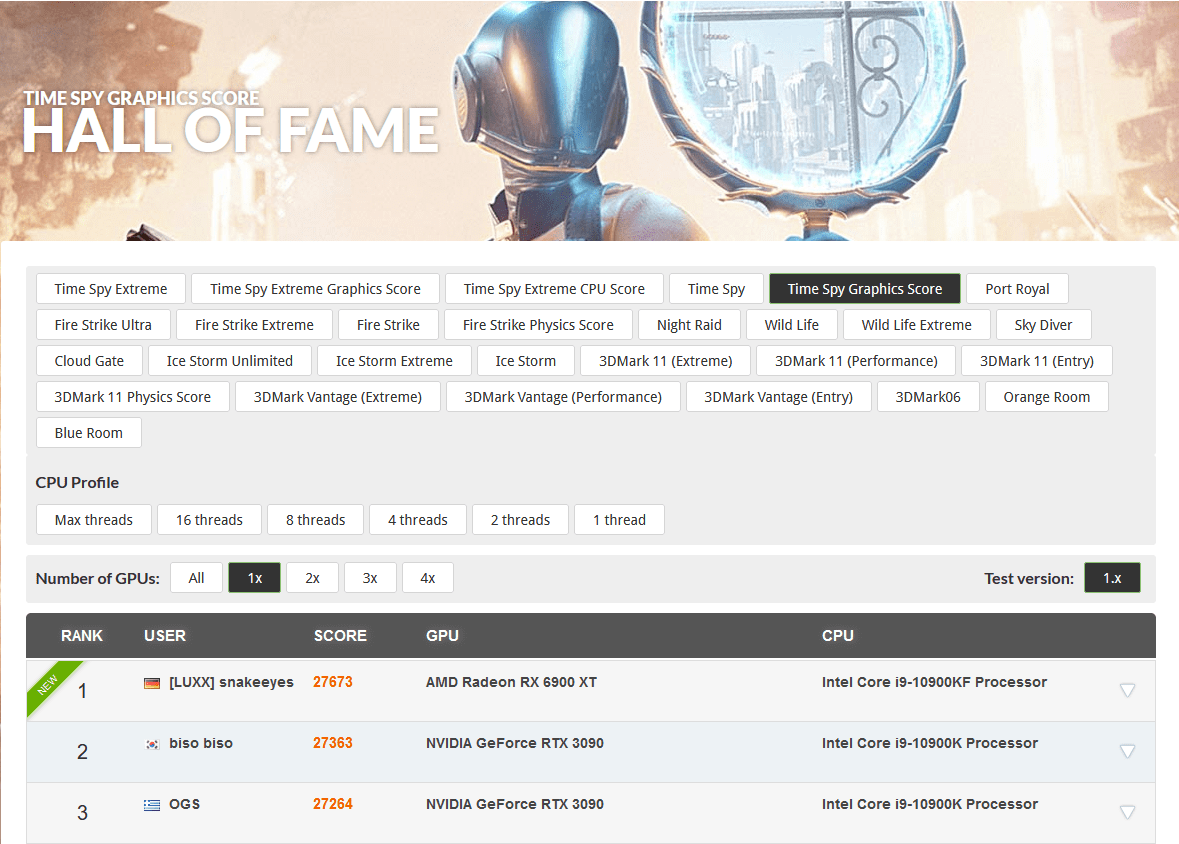
Task: Select Fire Strike Ultra benchmark
Action: tap(103, 325)
